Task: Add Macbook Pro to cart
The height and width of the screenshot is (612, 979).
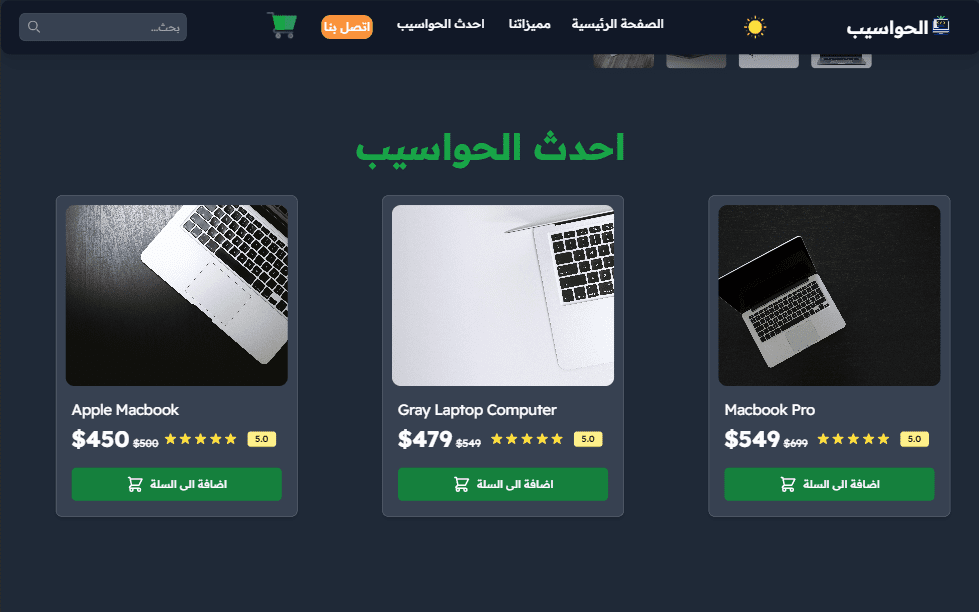Action: pyautogui.click(x=829, y=484)
